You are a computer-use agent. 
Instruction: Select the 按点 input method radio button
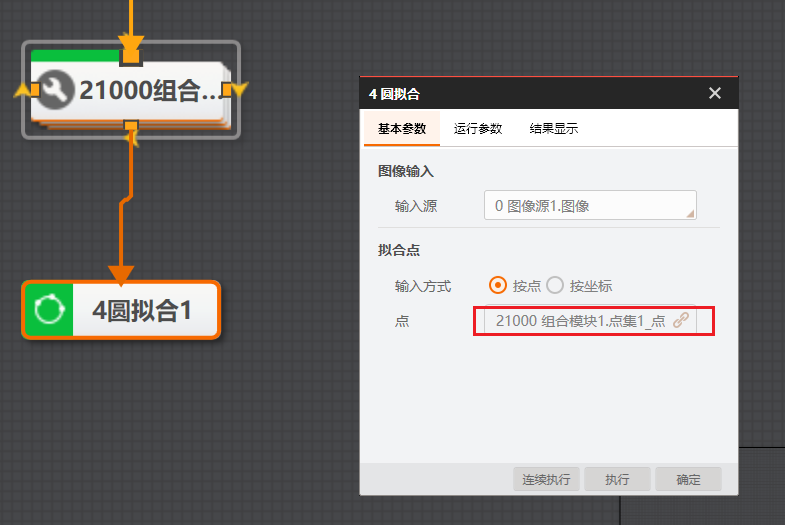tap(498, 285)
